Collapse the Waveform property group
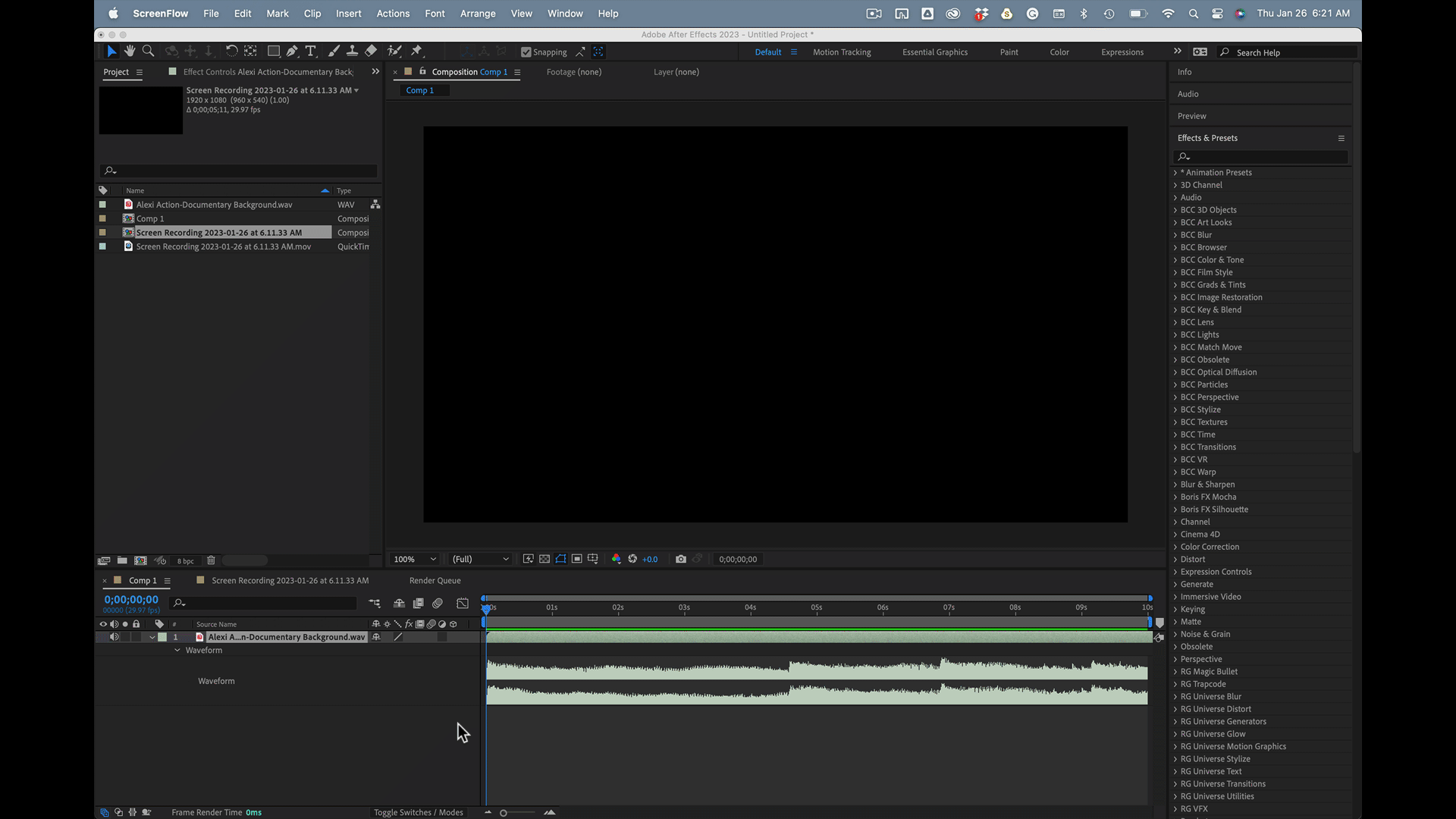 coord(177,650)
